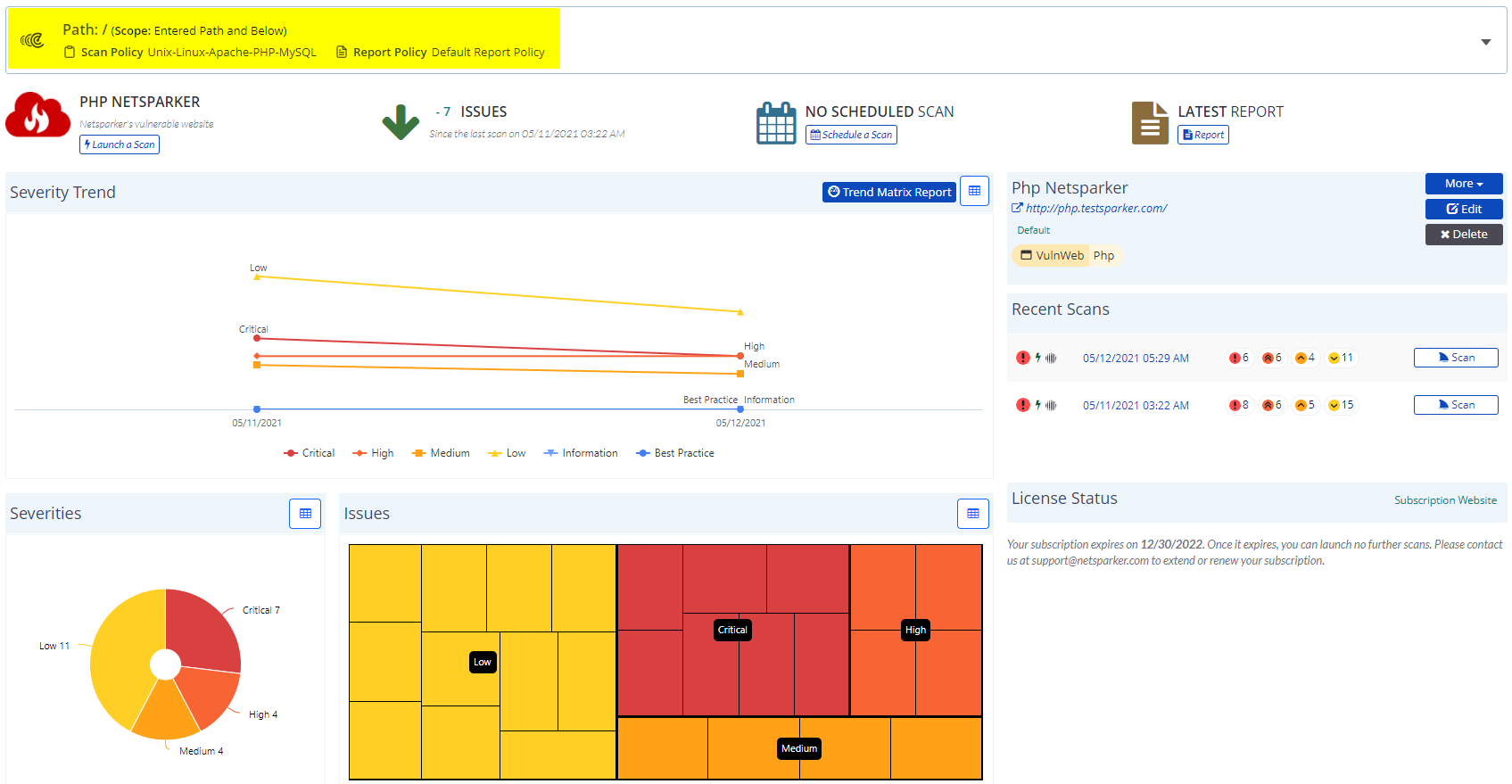This screenshot has height=784, width=1512.
Task: Expand the scan path header dropdown arrow
Action: point(1485,42)
